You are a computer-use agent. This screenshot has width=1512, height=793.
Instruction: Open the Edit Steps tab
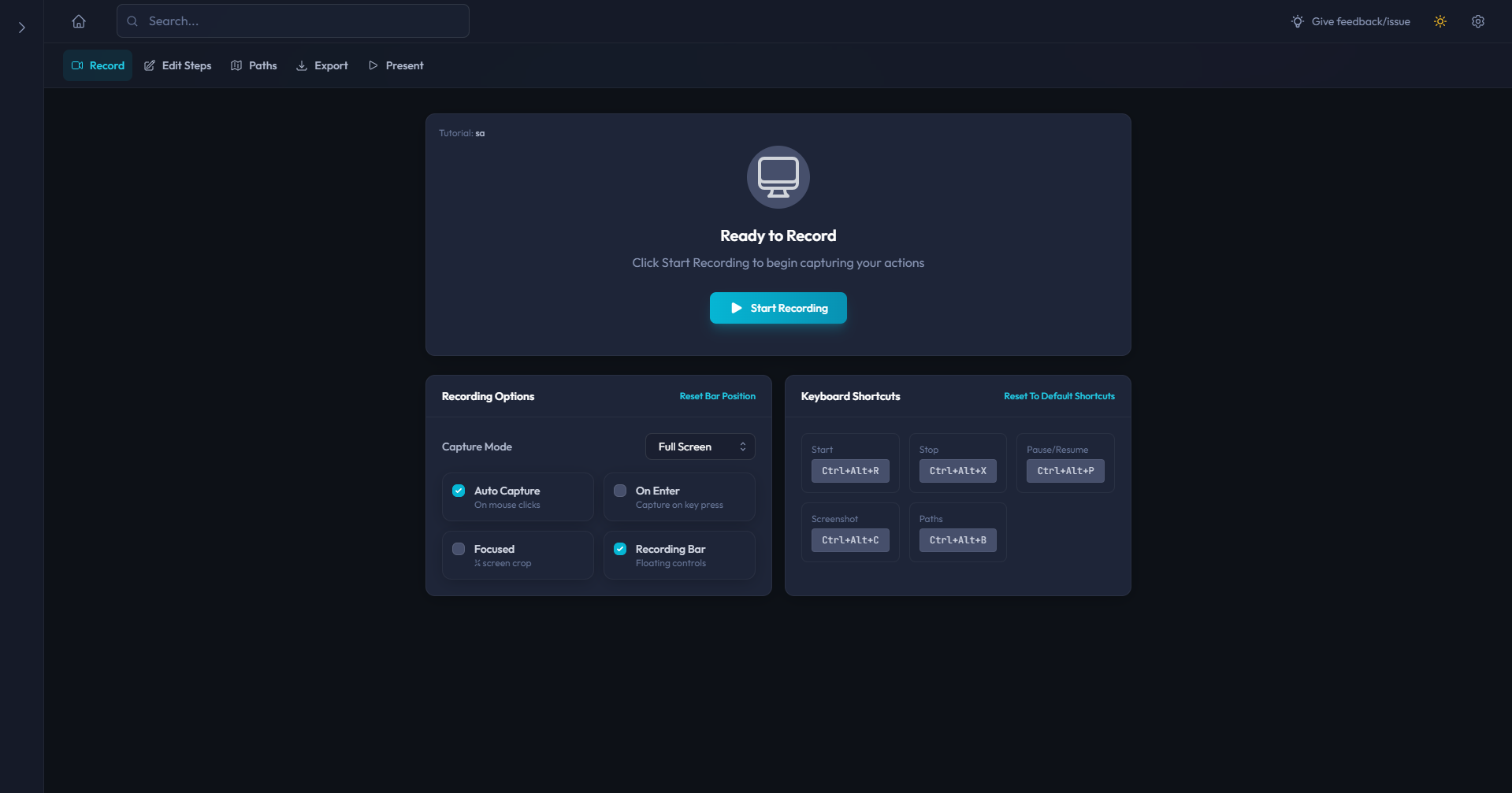coord(177,65)
